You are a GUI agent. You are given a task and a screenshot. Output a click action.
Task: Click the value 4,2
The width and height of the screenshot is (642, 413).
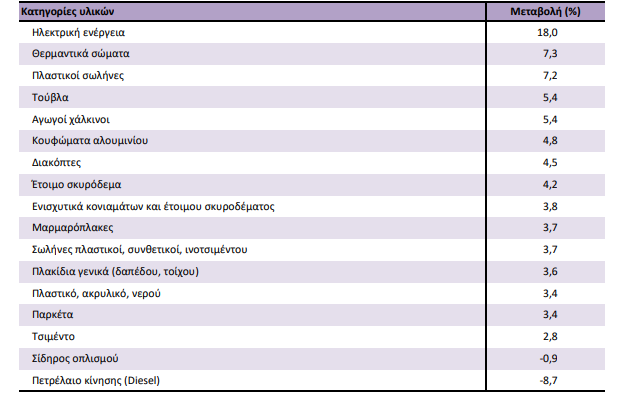pyautogui.click(x=550, y=185)
